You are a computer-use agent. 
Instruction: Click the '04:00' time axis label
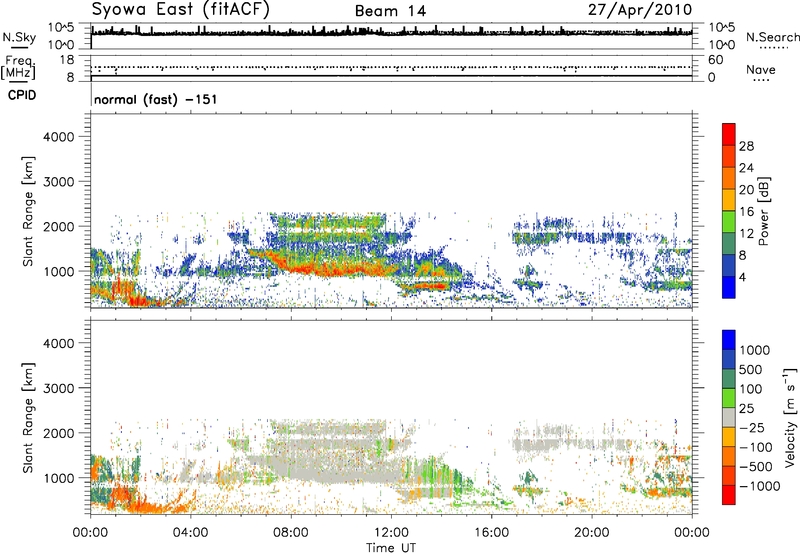click(x=190, y=533)
